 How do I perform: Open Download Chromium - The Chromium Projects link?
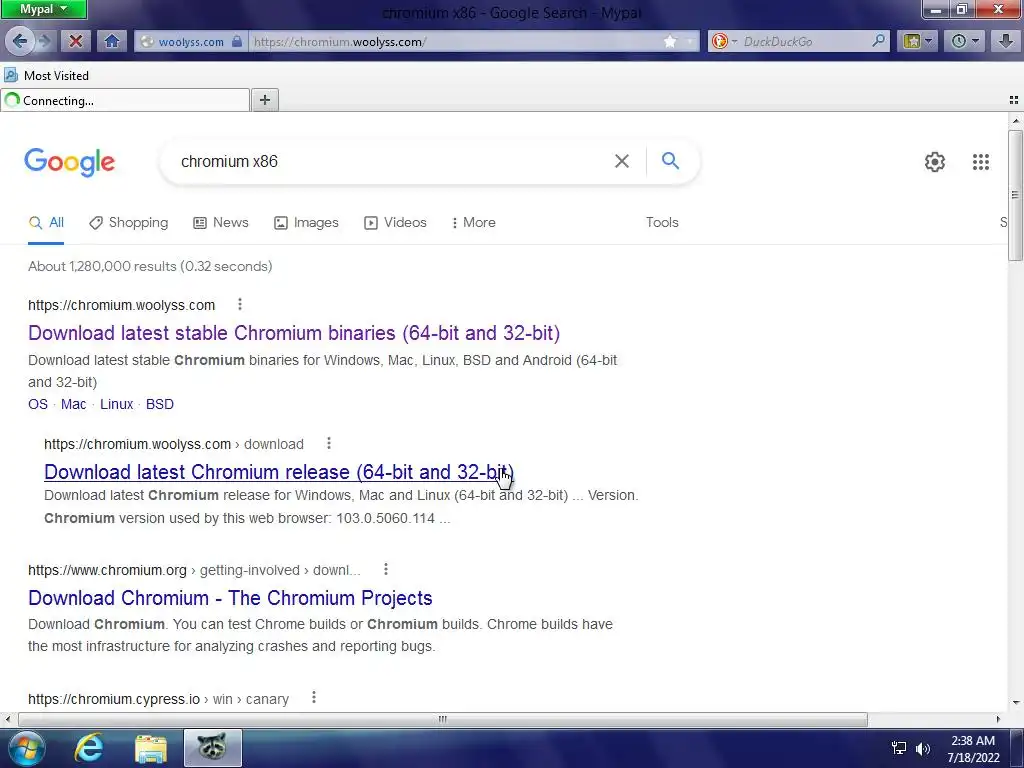click(x=230, y=598)
